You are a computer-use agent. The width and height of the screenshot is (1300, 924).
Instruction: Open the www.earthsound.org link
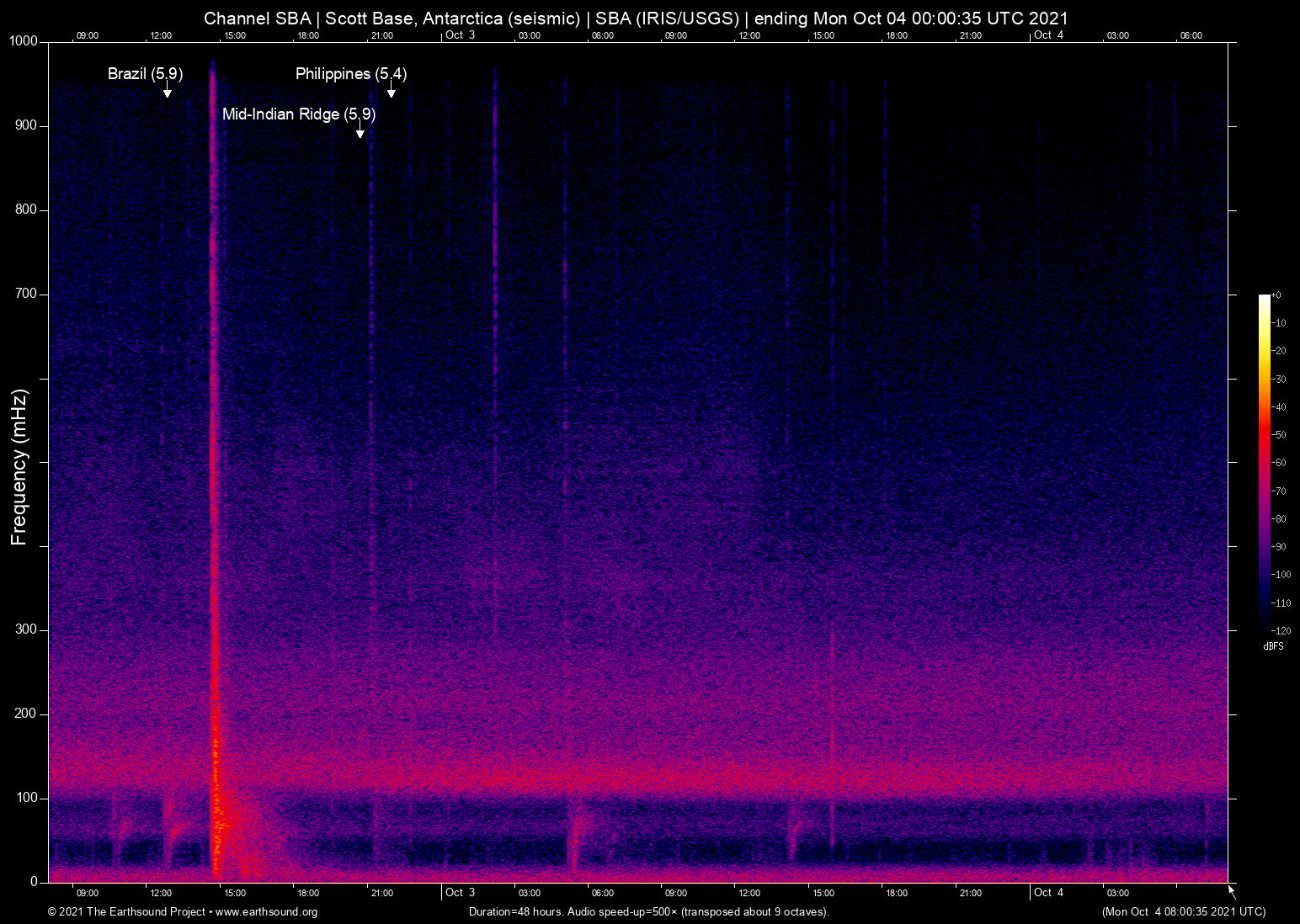(269, 912)
